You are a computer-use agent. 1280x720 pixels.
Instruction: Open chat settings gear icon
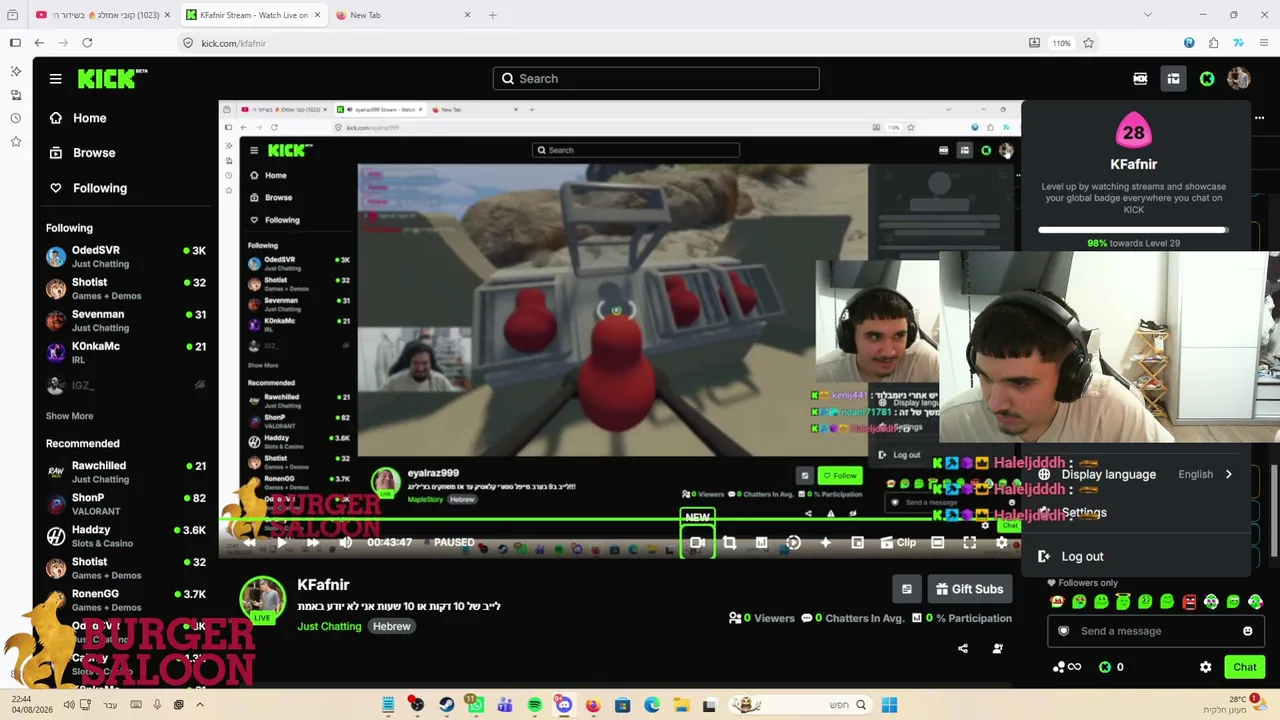pos(1206,667)
